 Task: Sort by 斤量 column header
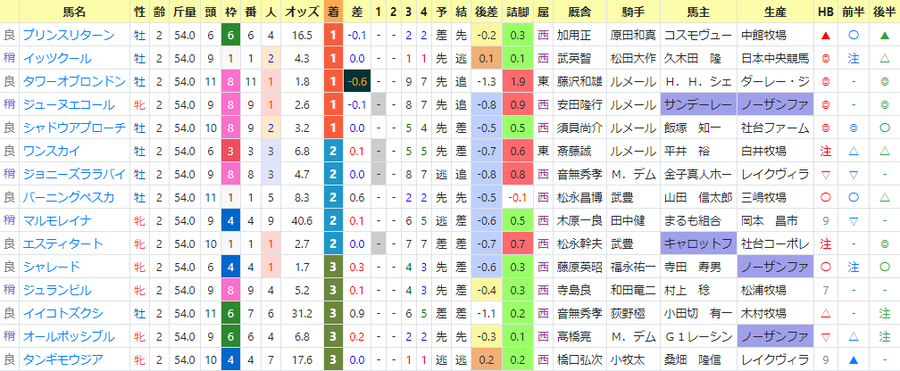(185, 11)
